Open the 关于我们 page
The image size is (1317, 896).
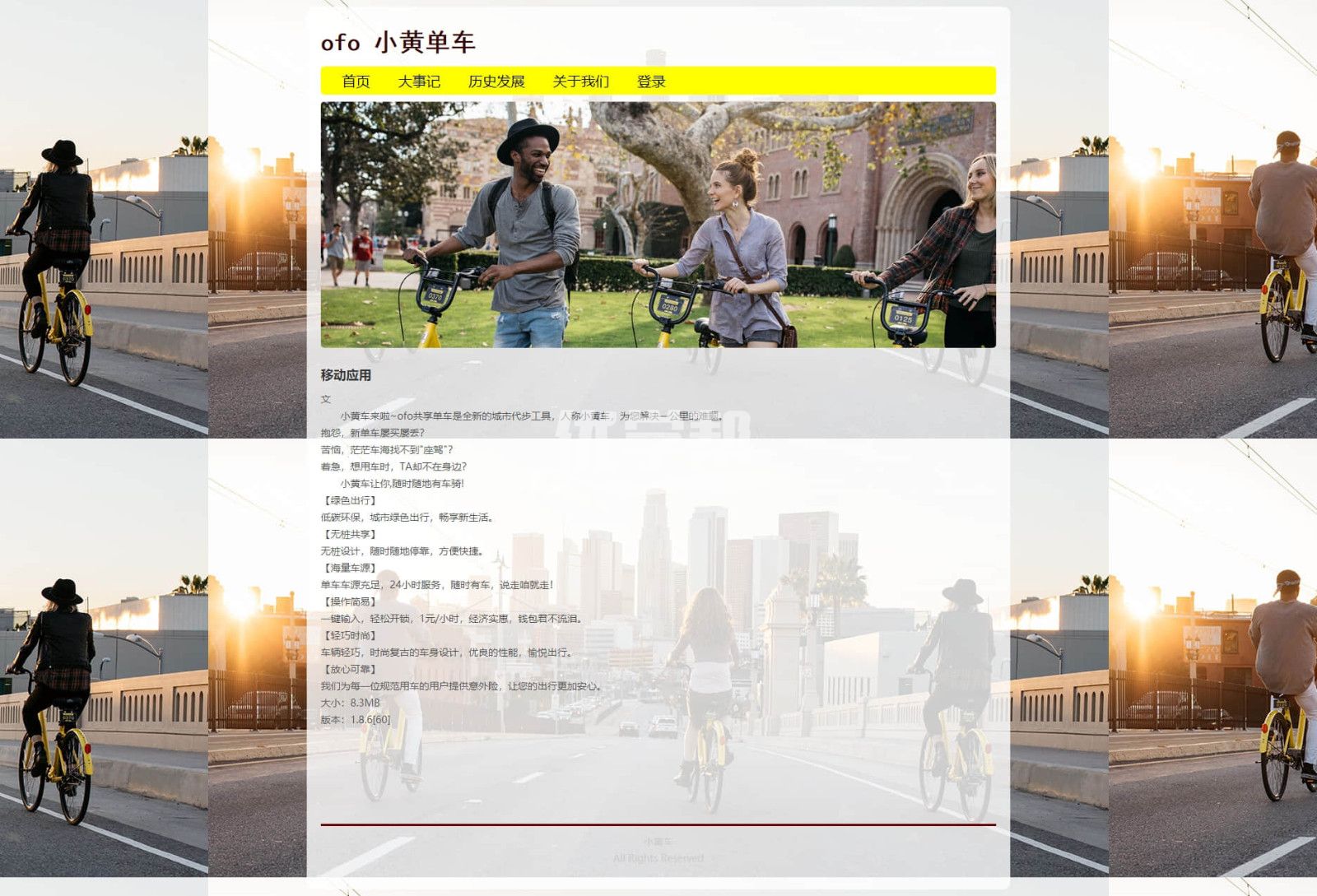pyautogui.click(x=580, y=81)
